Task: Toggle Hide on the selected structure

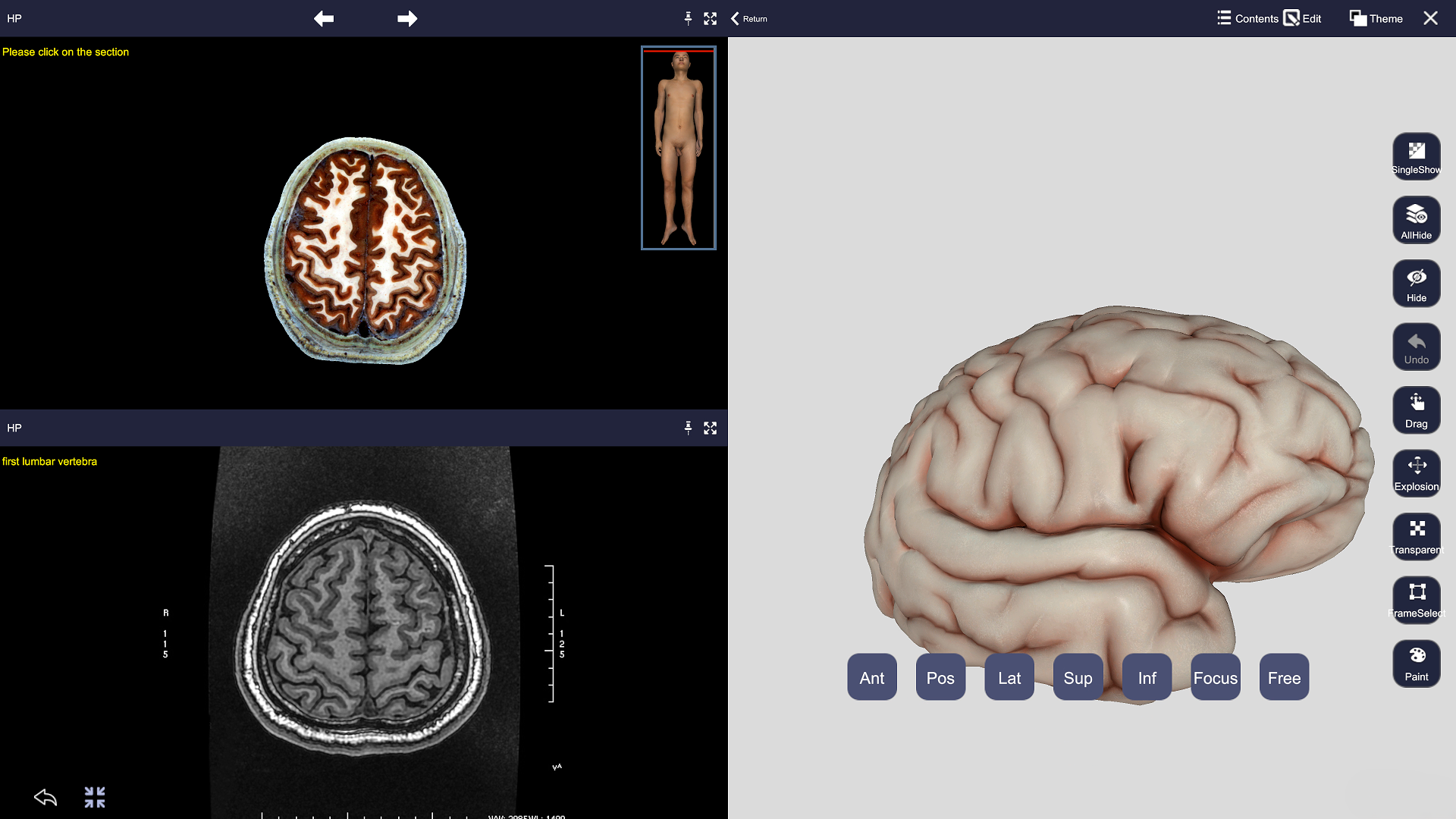Action: coord(1417,283)
